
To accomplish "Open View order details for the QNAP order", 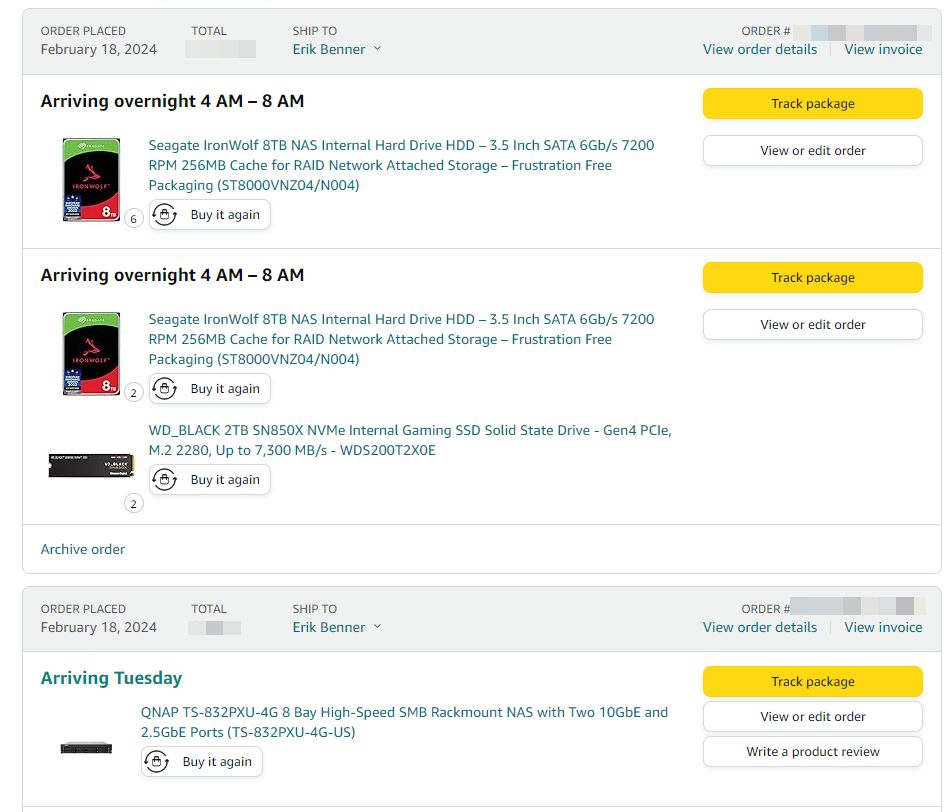I will 760,627.
